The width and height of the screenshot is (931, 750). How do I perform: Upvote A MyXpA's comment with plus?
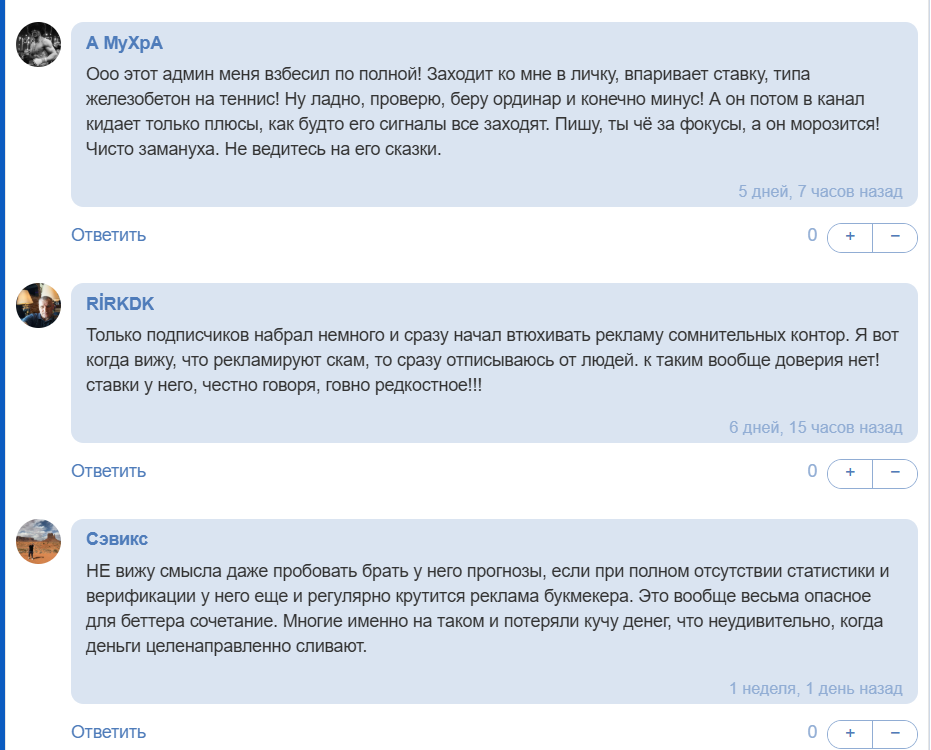[x=850, y=237]
